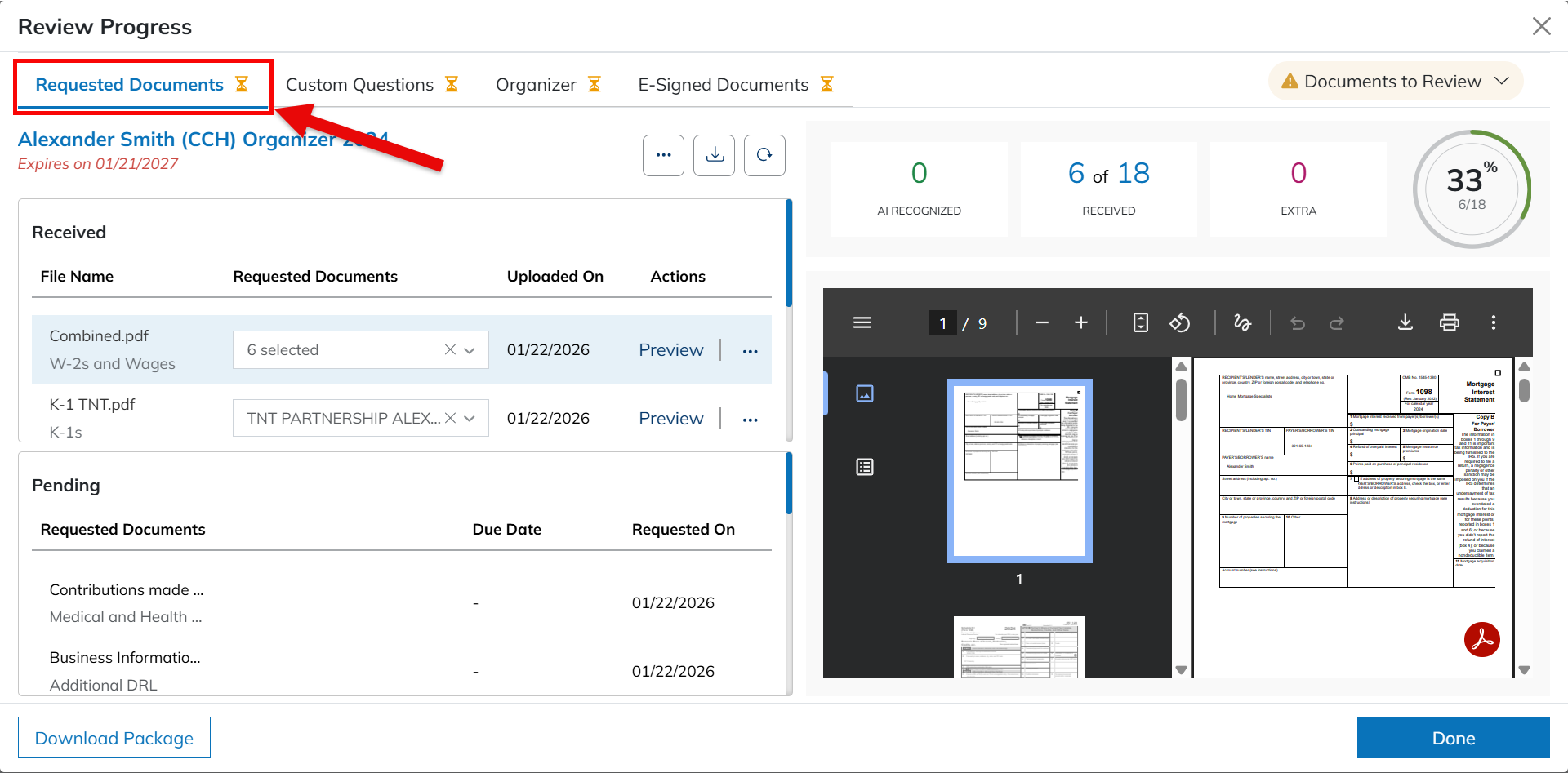Show document outline in PDF sidebar

point(865,467)
